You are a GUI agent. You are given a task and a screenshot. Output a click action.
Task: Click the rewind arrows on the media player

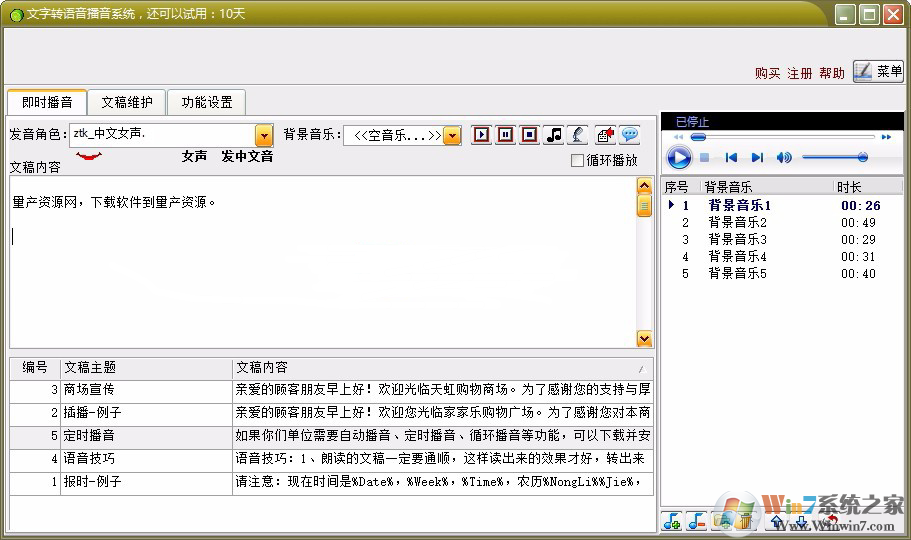click(x=679, y=137)
